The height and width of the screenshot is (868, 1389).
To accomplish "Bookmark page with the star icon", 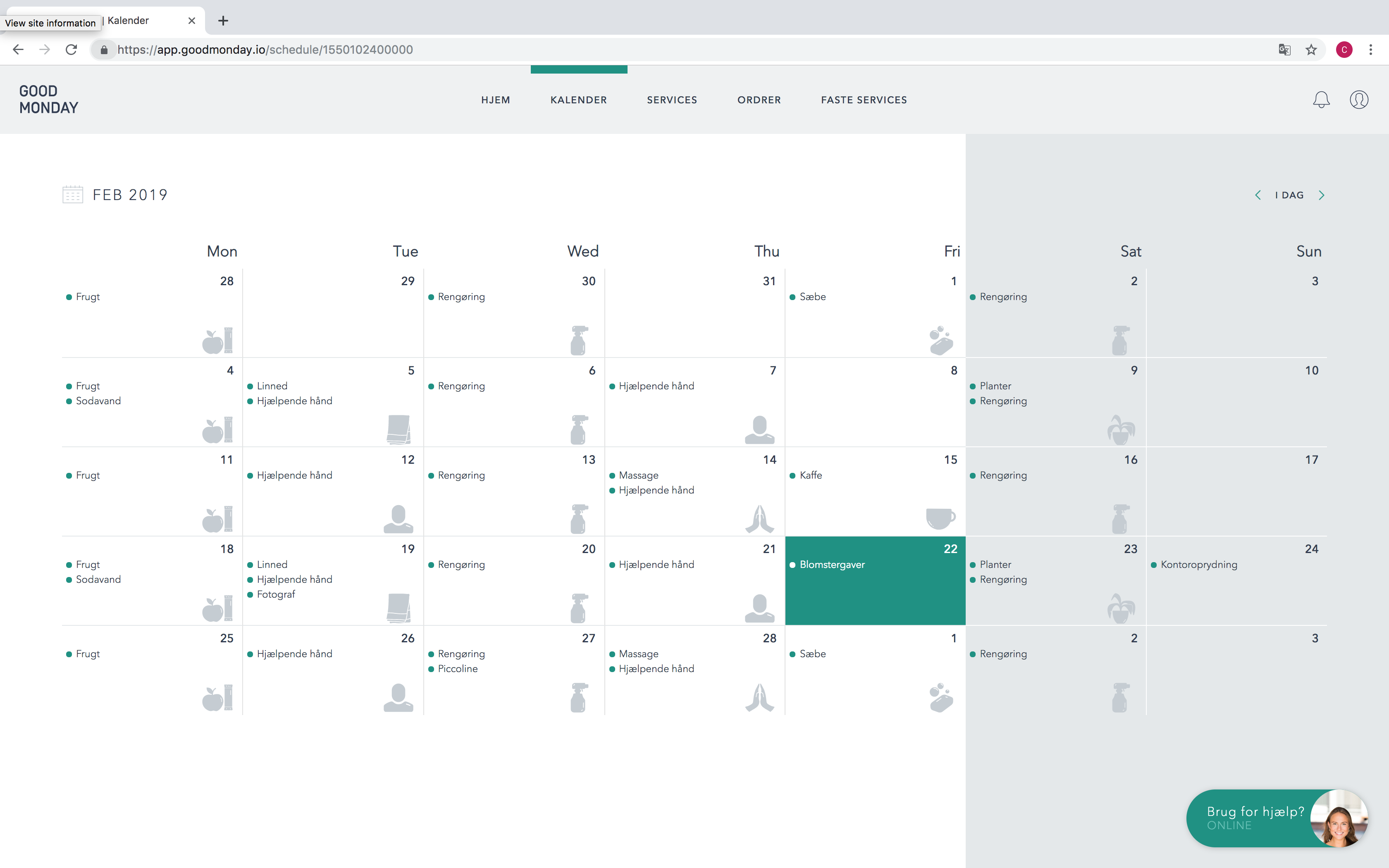I will tap(1311, 50).
